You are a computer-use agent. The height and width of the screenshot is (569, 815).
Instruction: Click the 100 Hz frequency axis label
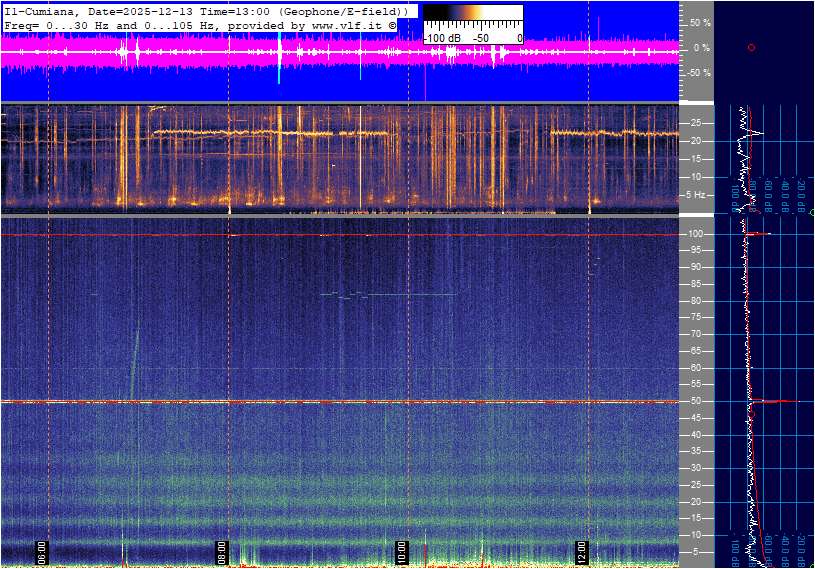(x=696, y=234)
